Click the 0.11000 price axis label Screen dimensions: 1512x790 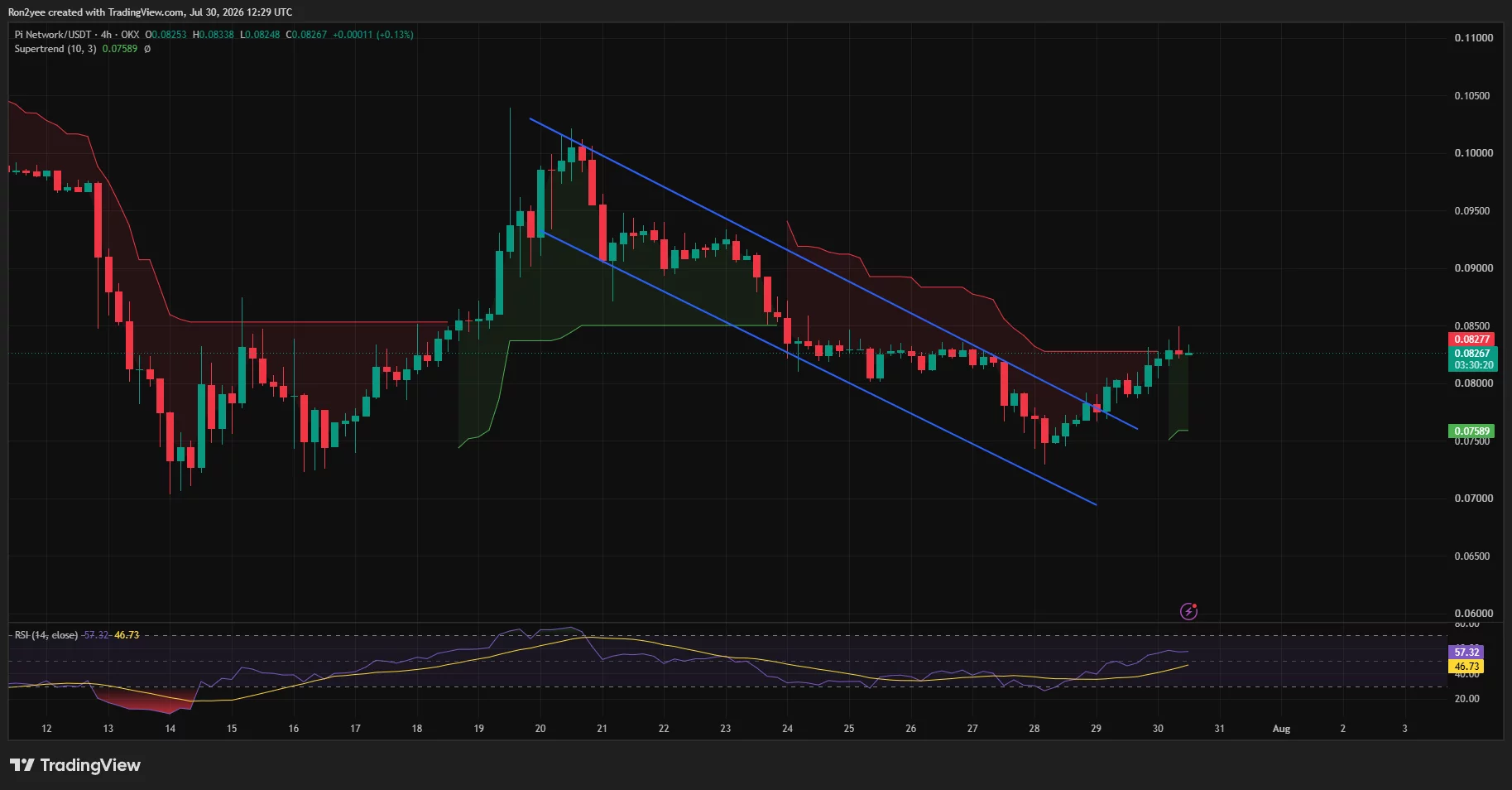tap(1474, 38)
